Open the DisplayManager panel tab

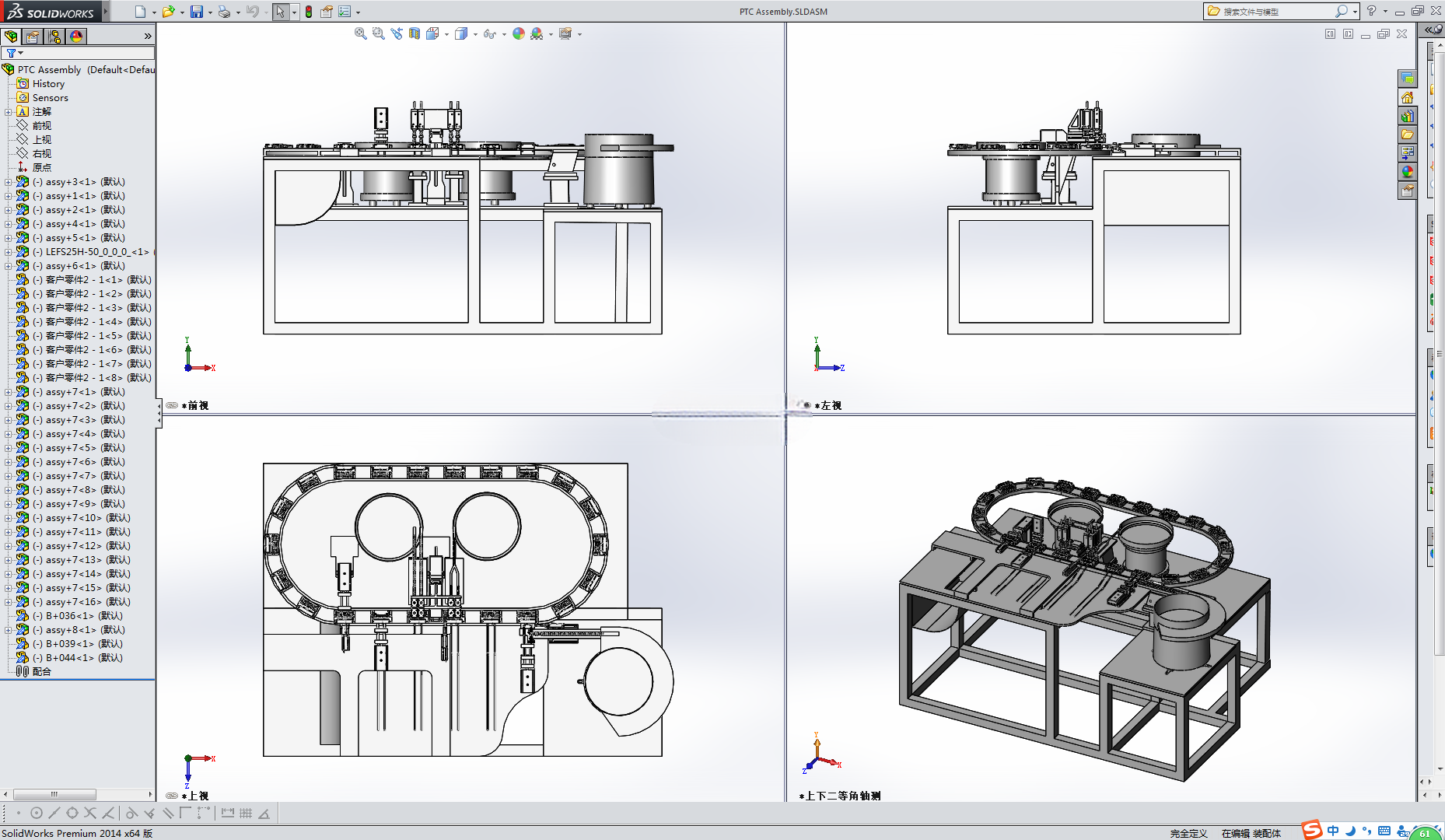[x=76, y=37]
